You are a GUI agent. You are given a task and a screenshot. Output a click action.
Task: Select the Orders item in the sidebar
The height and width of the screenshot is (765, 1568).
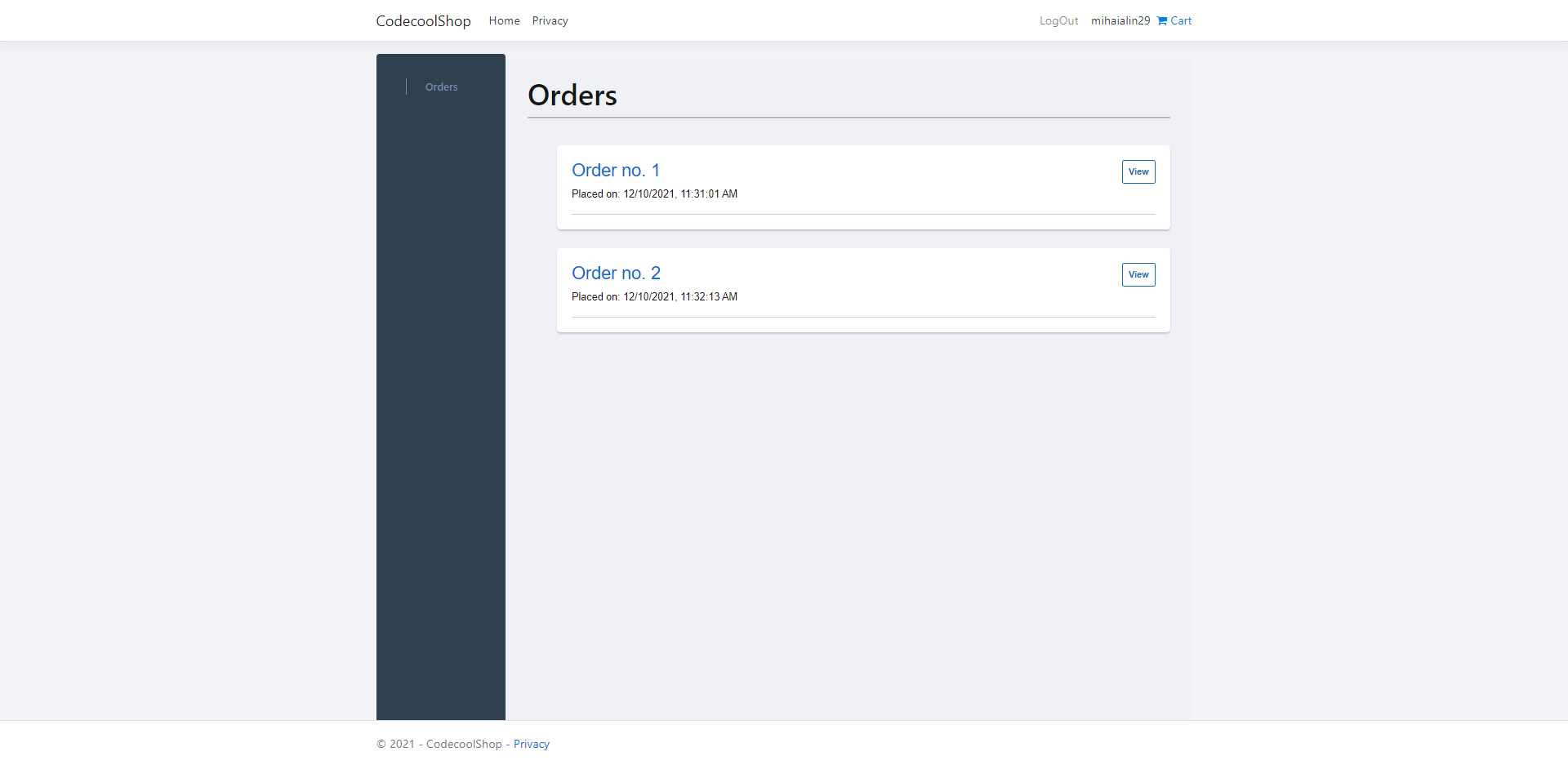[441, 87]
